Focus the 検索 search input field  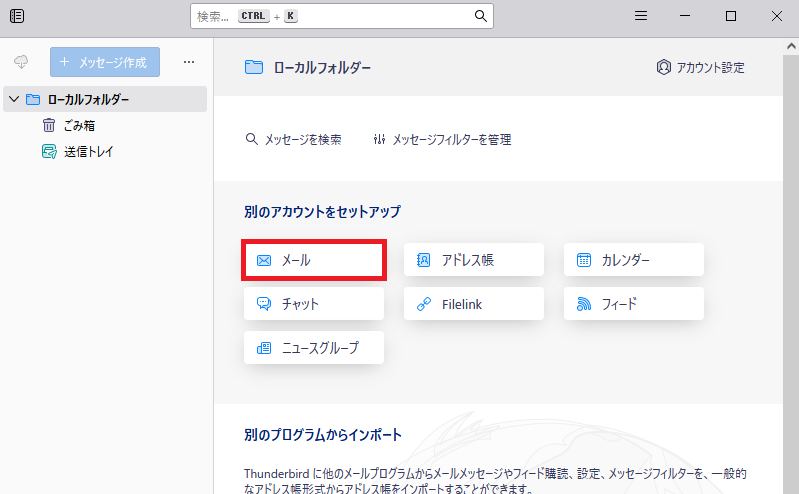(x=341, y=16)
